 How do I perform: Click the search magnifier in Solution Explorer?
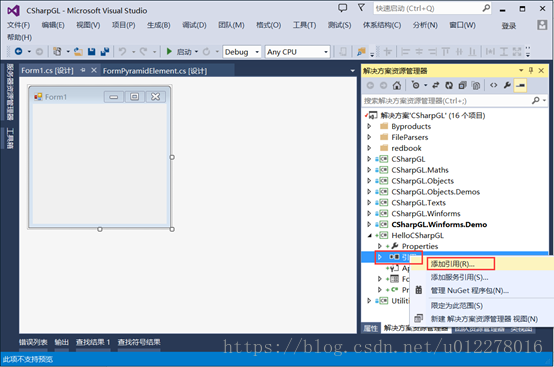pos(536,101)
